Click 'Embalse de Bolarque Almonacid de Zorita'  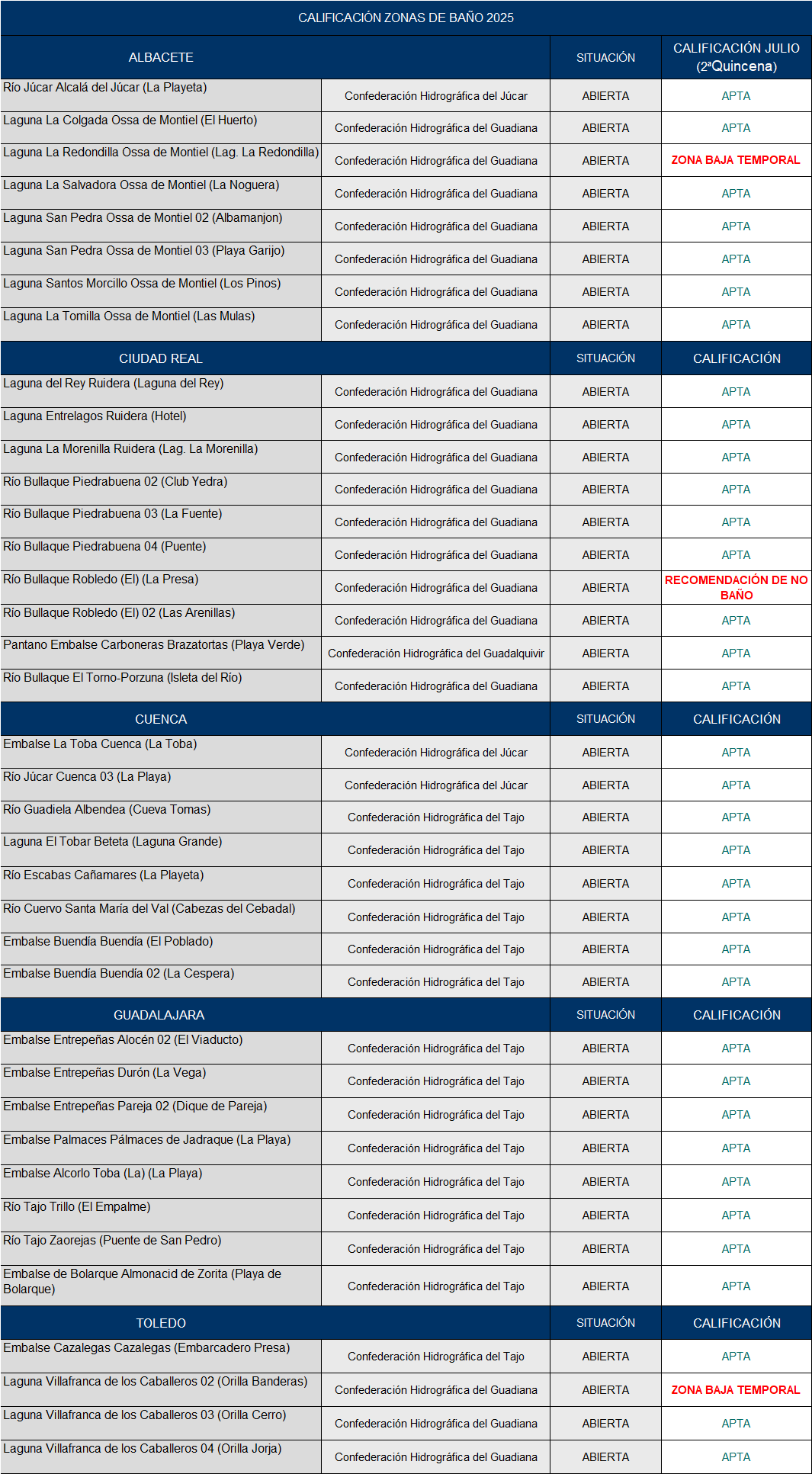click(x=143, y=1281)
